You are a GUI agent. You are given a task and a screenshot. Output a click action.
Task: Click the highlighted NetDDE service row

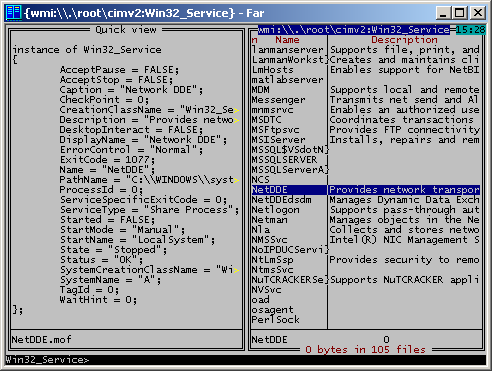pos(366,190)
